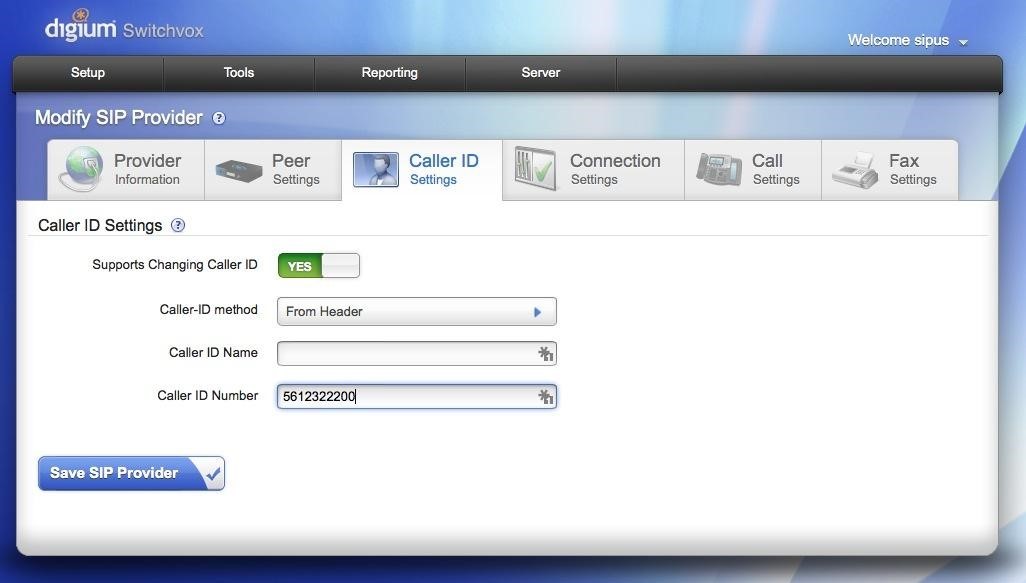Click the person icon for Caller ID Settings
Viewport: 1026px width, 583px height.
coord(376,169)
